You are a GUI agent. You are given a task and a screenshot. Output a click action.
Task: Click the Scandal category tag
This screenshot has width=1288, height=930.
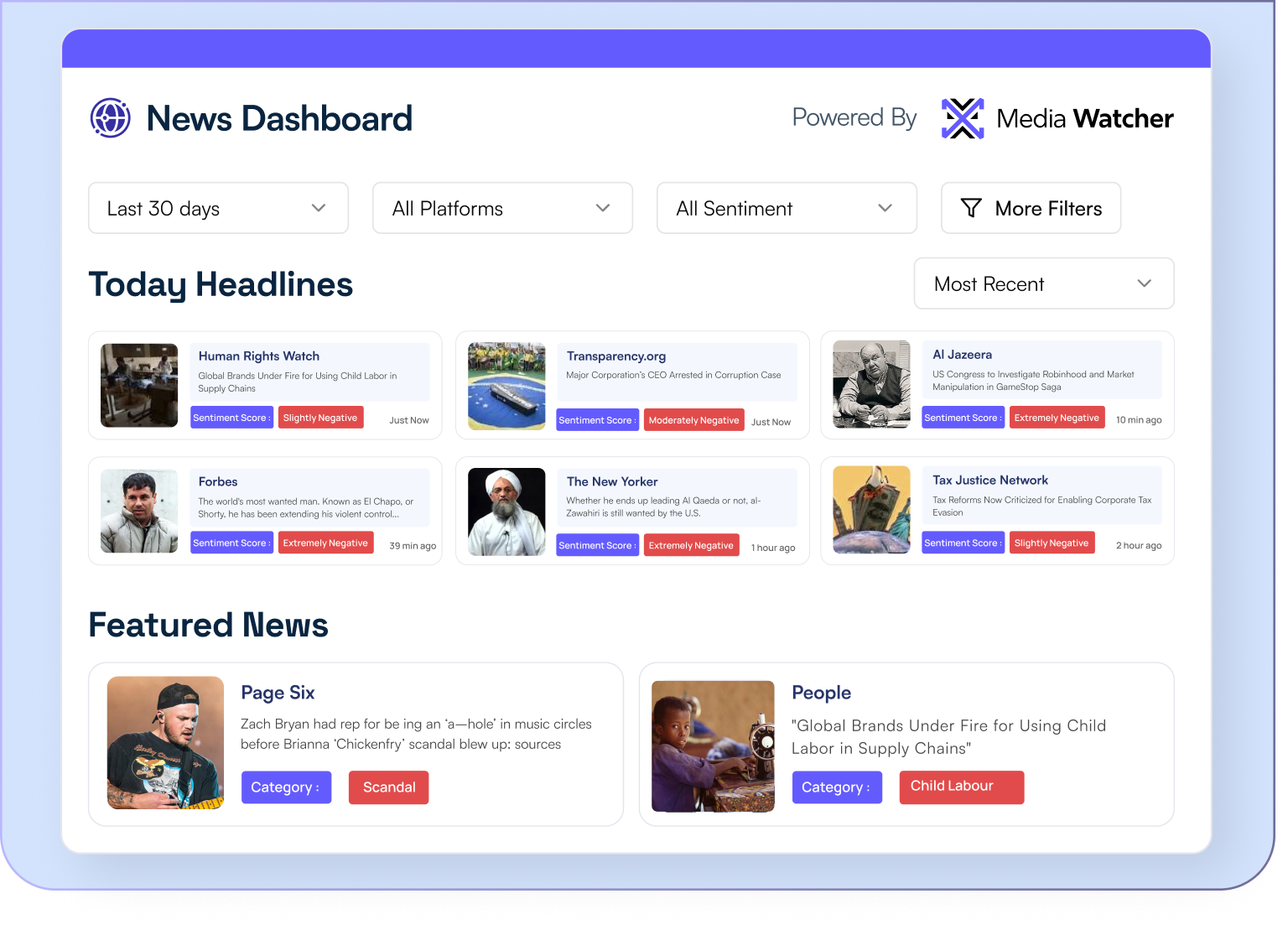coord(389,787)
